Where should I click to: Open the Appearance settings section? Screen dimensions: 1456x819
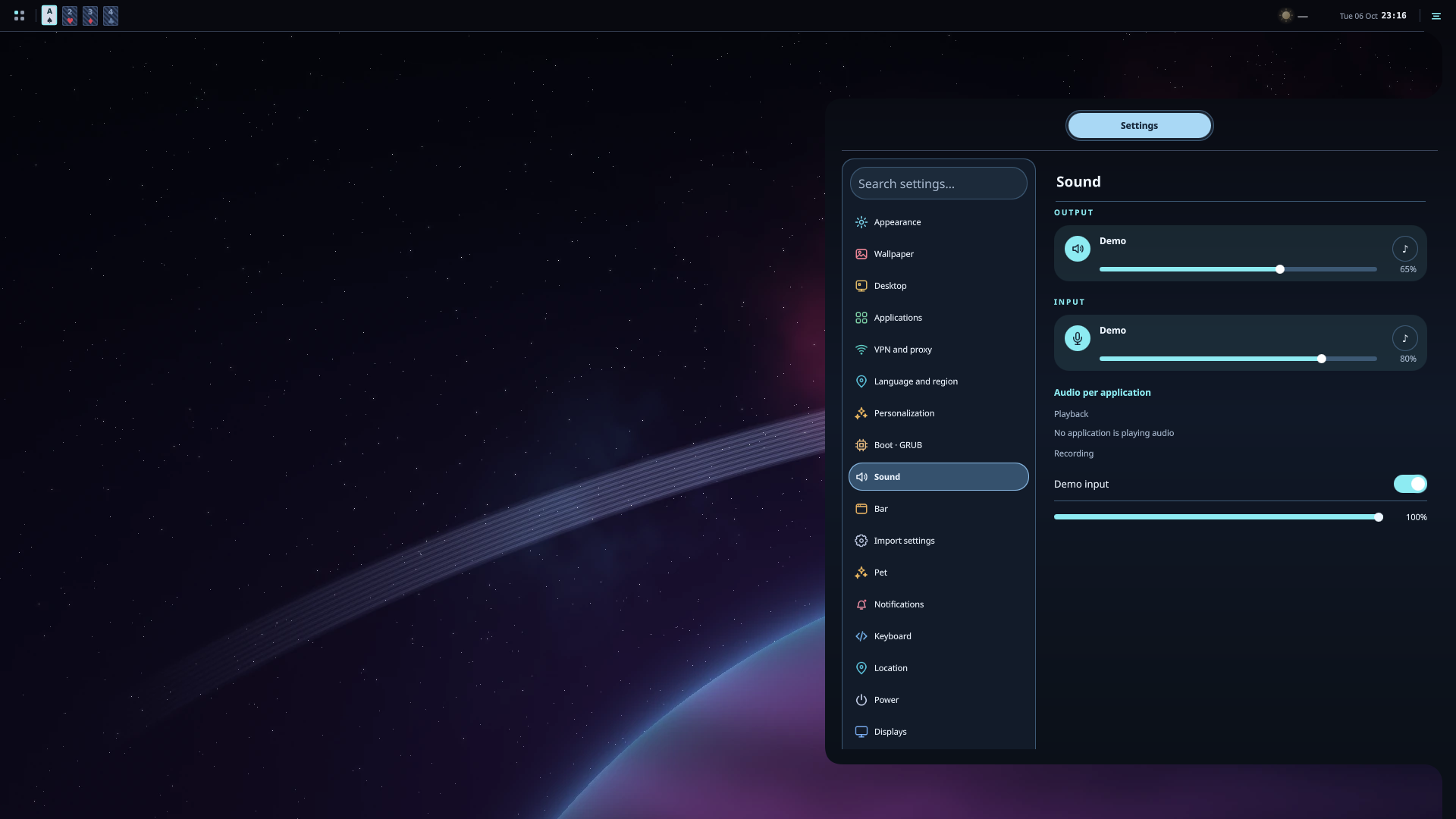[938, 222]
